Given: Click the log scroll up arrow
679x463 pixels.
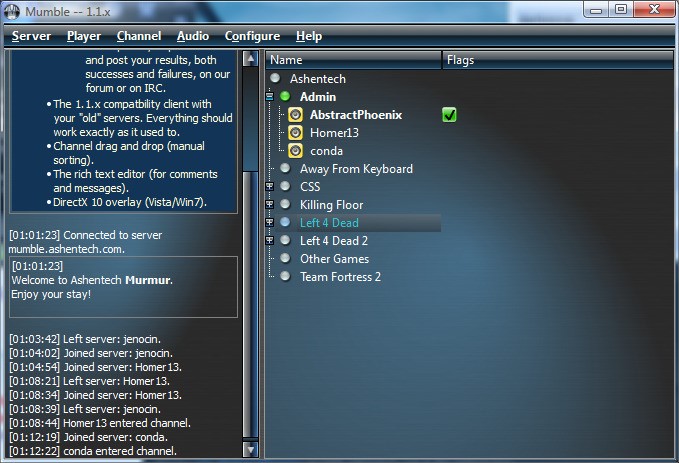Looking at the screenshot, I should click(x=250, y=58).
